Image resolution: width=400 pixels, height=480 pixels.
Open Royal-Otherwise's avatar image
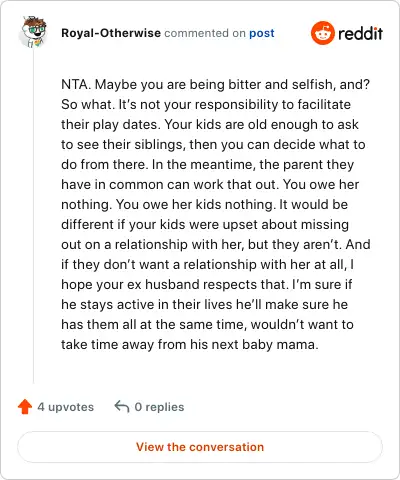pyautogui.click(x=33, y=31)
